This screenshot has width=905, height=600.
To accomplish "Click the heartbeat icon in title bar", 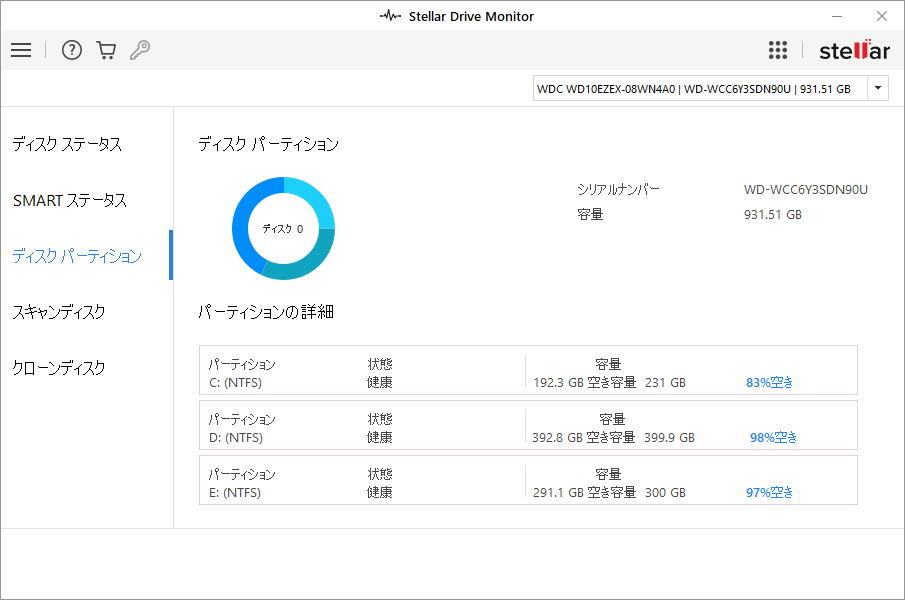I will pos(391,16).
